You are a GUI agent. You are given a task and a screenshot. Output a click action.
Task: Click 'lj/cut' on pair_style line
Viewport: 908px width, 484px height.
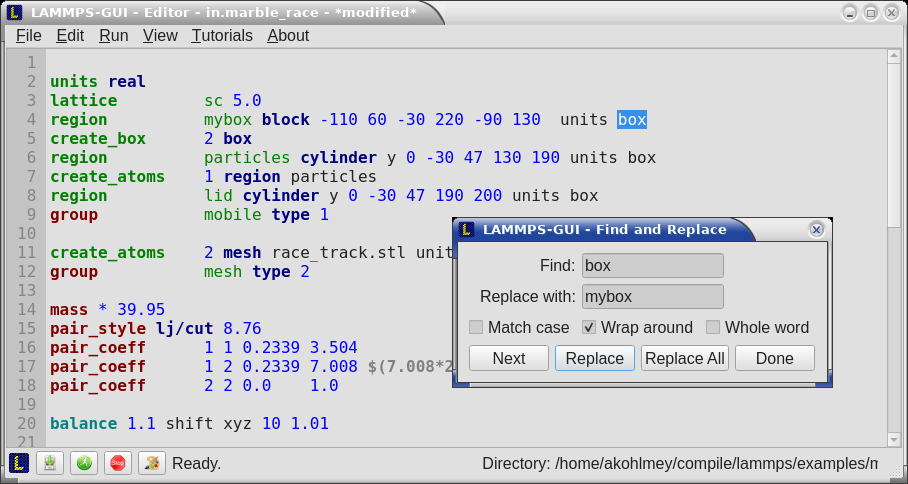[185, 329]
